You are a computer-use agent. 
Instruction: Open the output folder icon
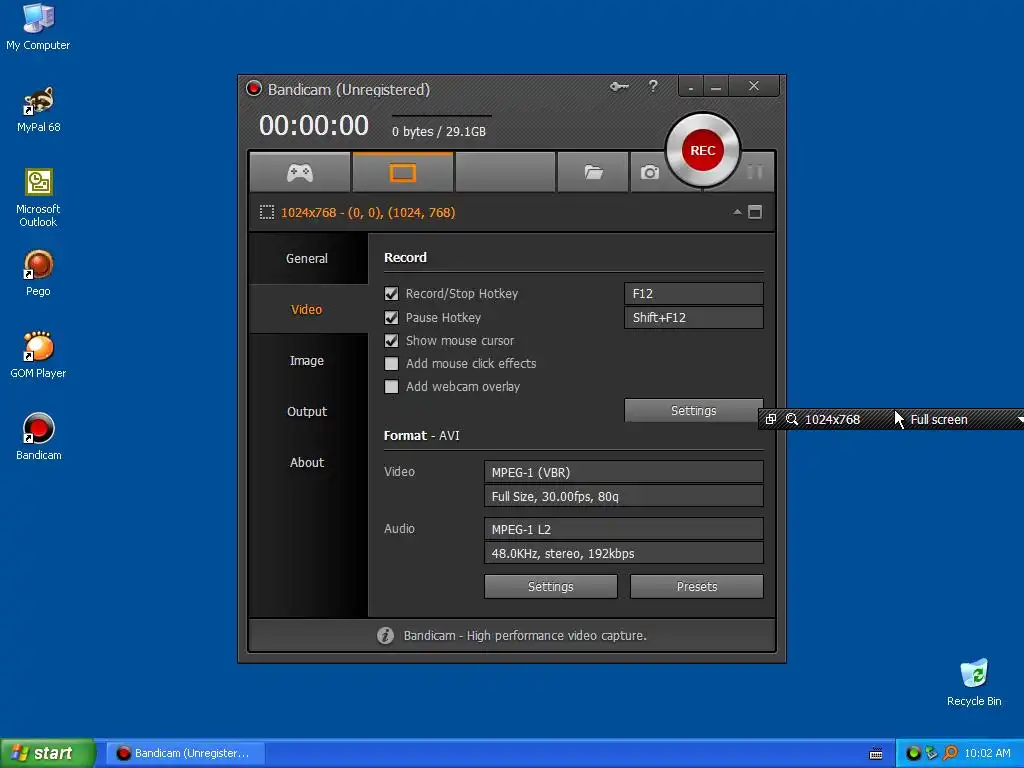593,172
